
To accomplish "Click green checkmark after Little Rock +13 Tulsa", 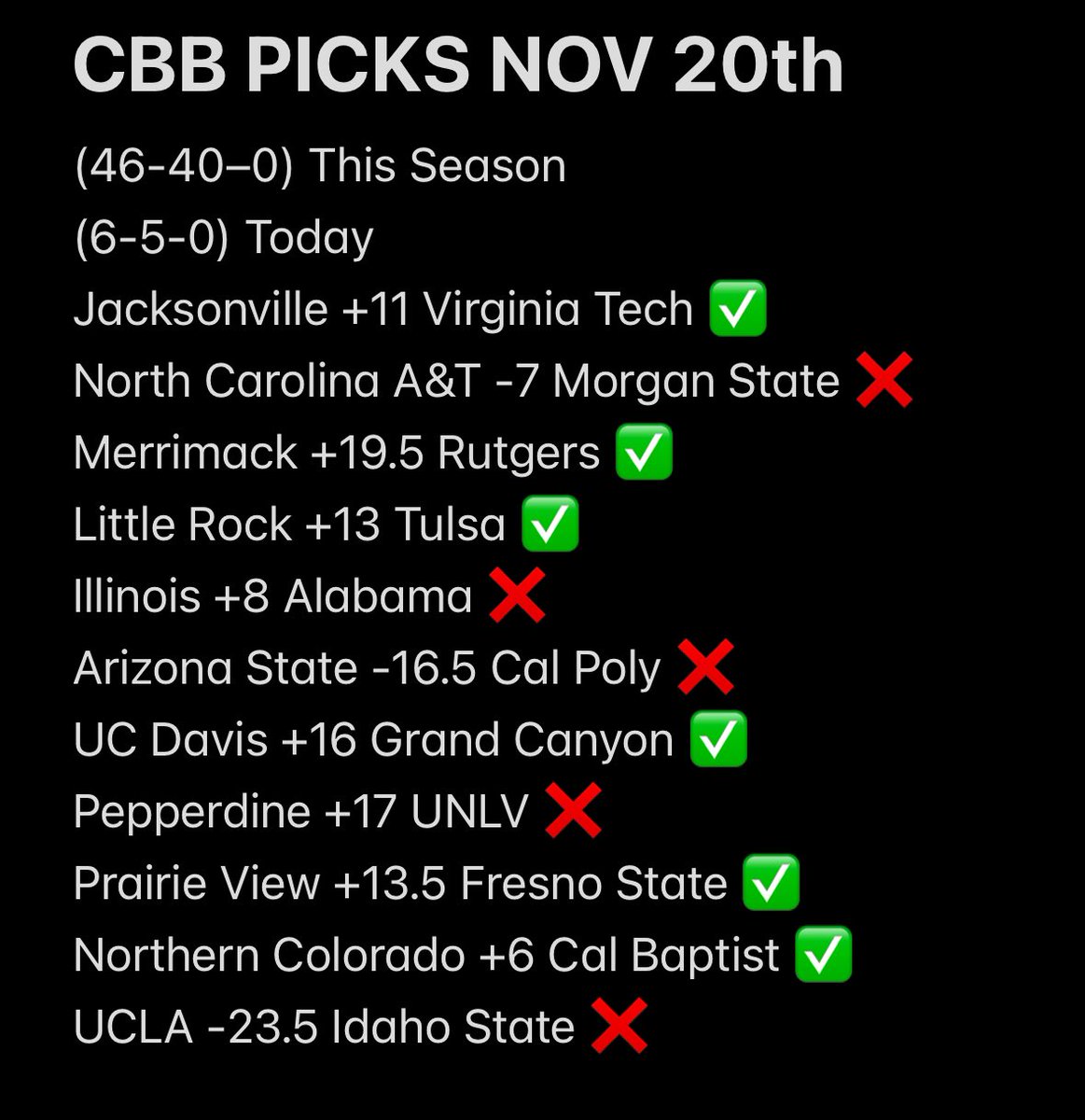I will point(549,525).
